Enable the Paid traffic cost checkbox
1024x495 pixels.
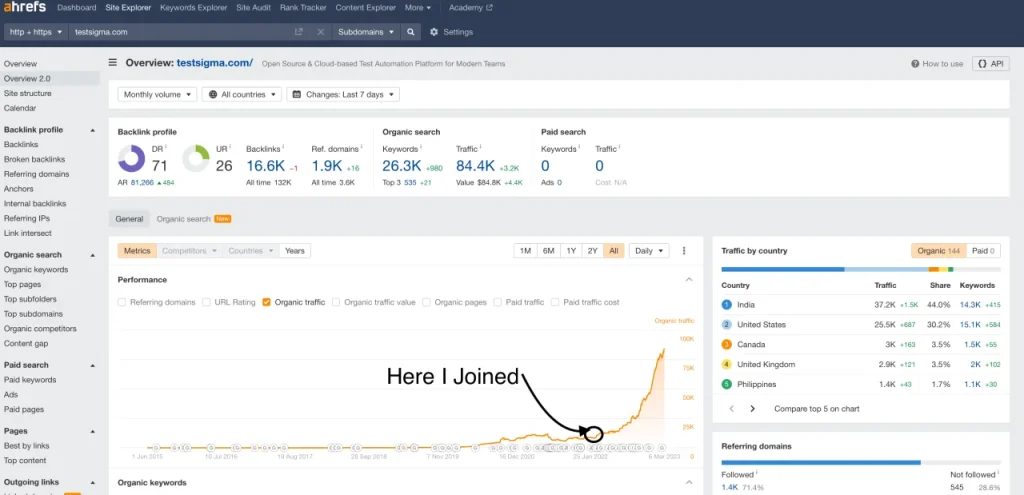coord(555,302)
